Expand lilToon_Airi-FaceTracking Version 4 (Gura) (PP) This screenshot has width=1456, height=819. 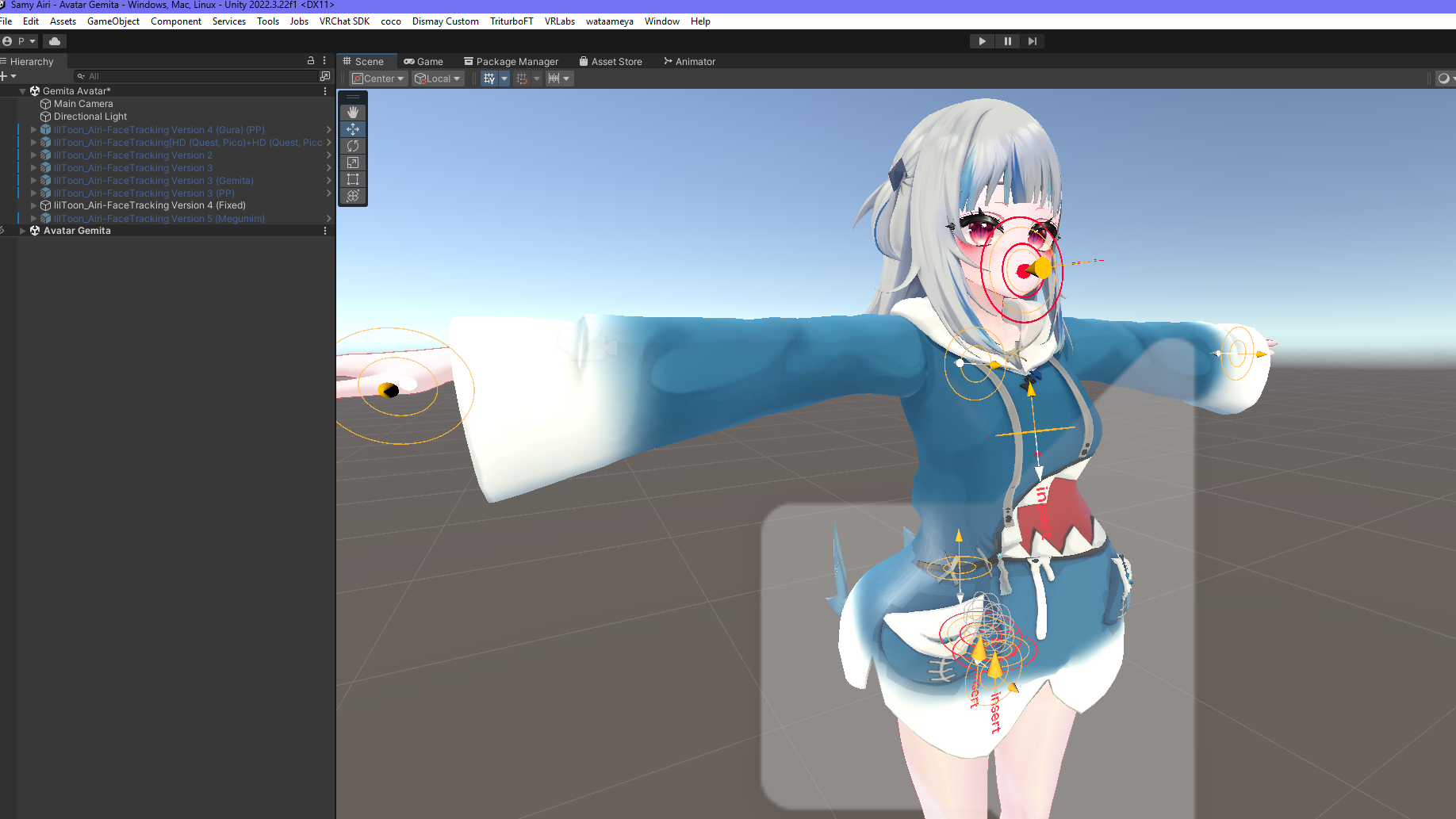[34, 129]
